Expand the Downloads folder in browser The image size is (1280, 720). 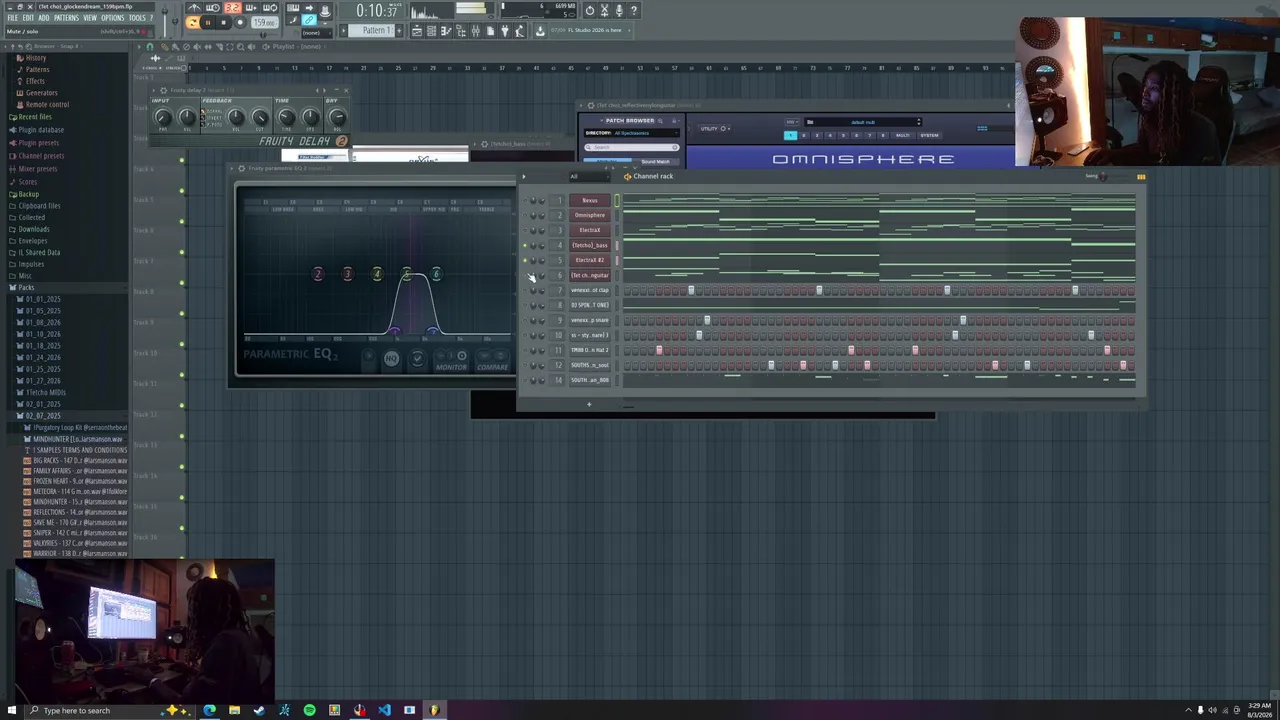[x=34, y=229]
